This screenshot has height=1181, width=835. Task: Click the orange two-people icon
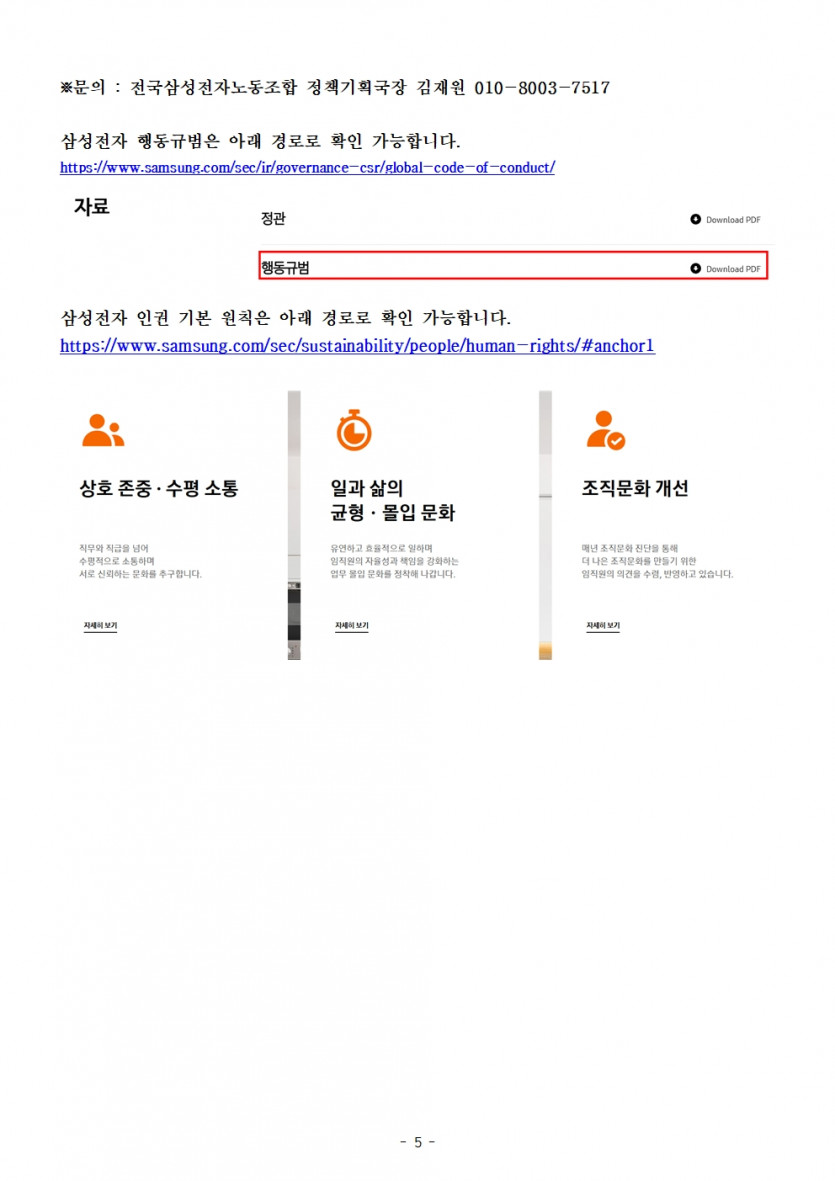(103, 430)
